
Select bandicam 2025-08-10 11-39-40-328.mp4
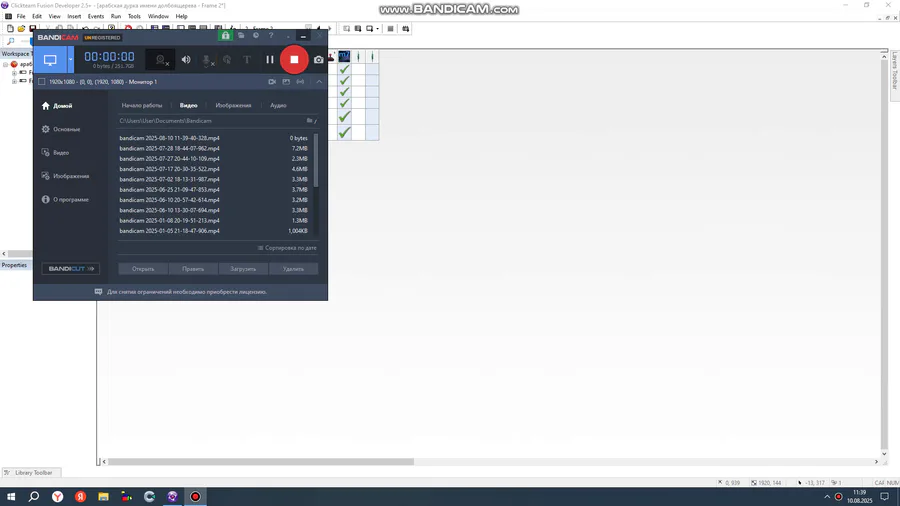214,138
